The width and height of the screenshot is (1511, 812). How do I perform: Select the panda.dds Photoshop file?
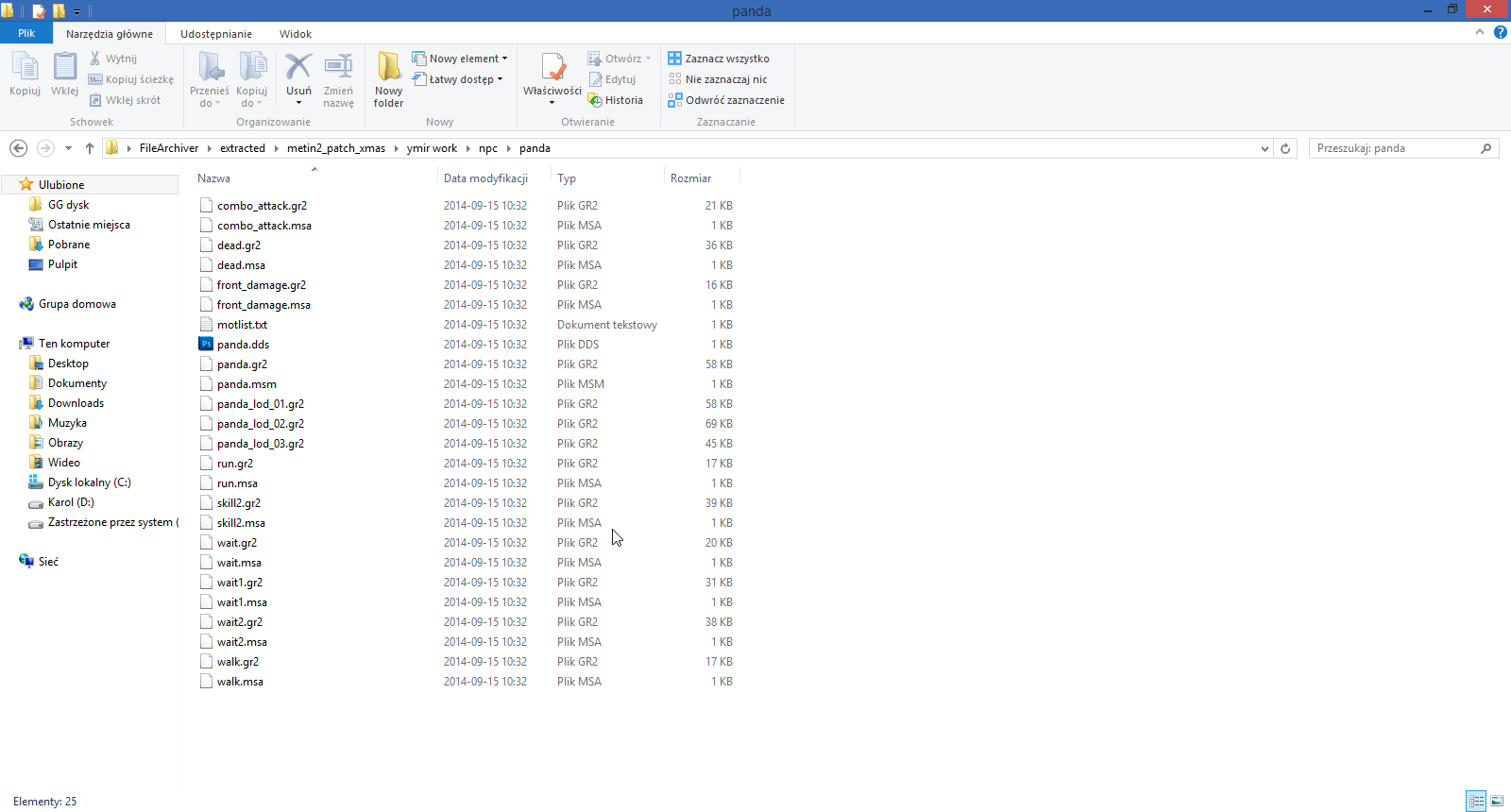(244, 345)
